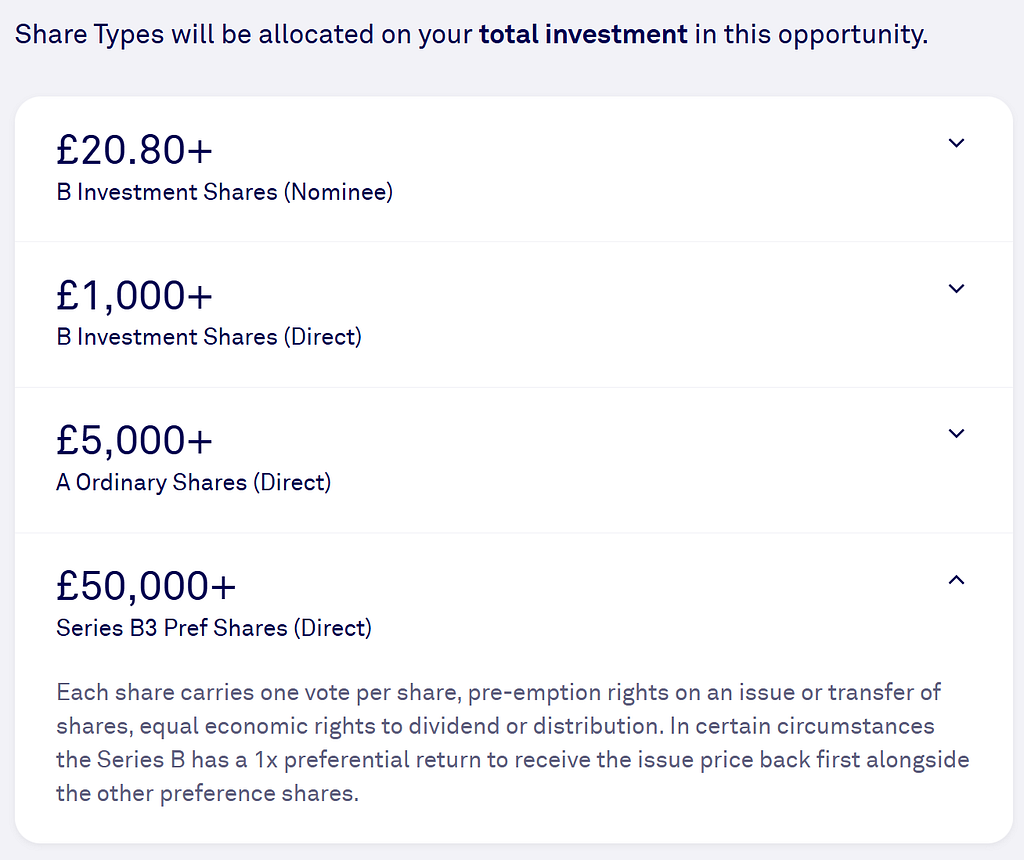Click "the other preference shares" closing line
Viewport: 1024px width, 860px height.
[x=208, y=793]
